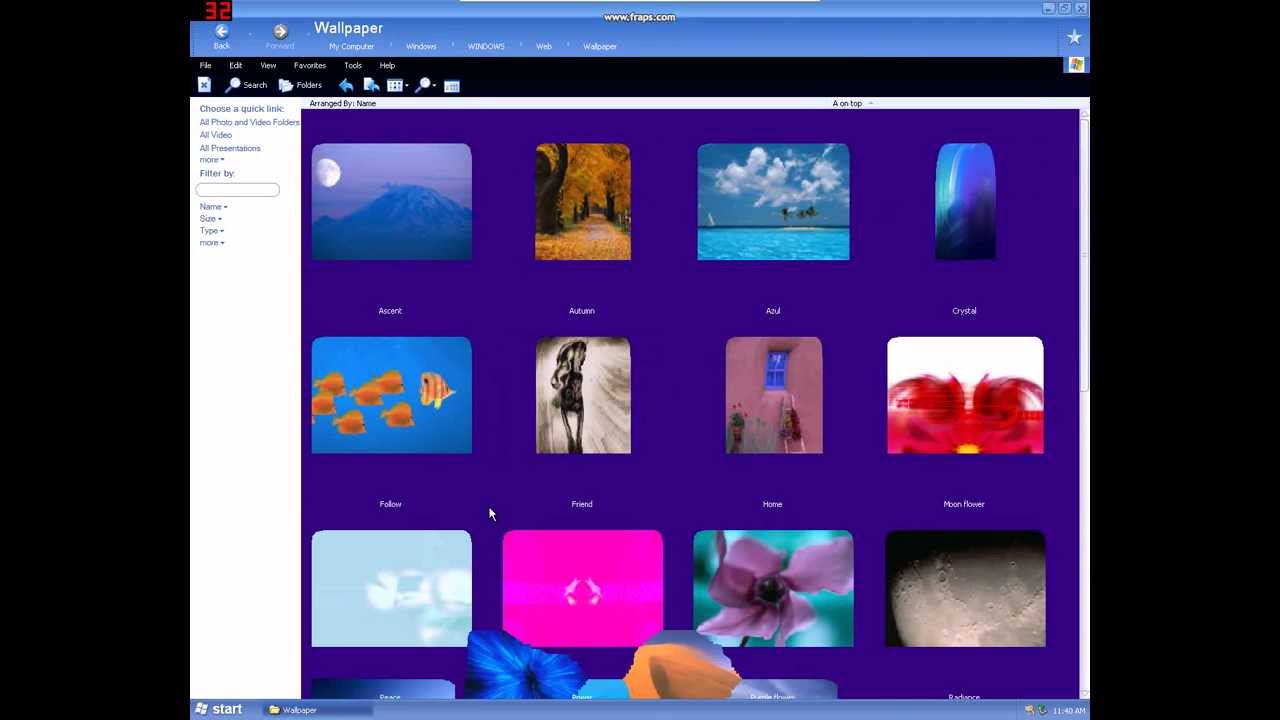The image size is (1280, 720).
Task: Expand the Type filter dropdown
Action: click(x=211, y=230)
